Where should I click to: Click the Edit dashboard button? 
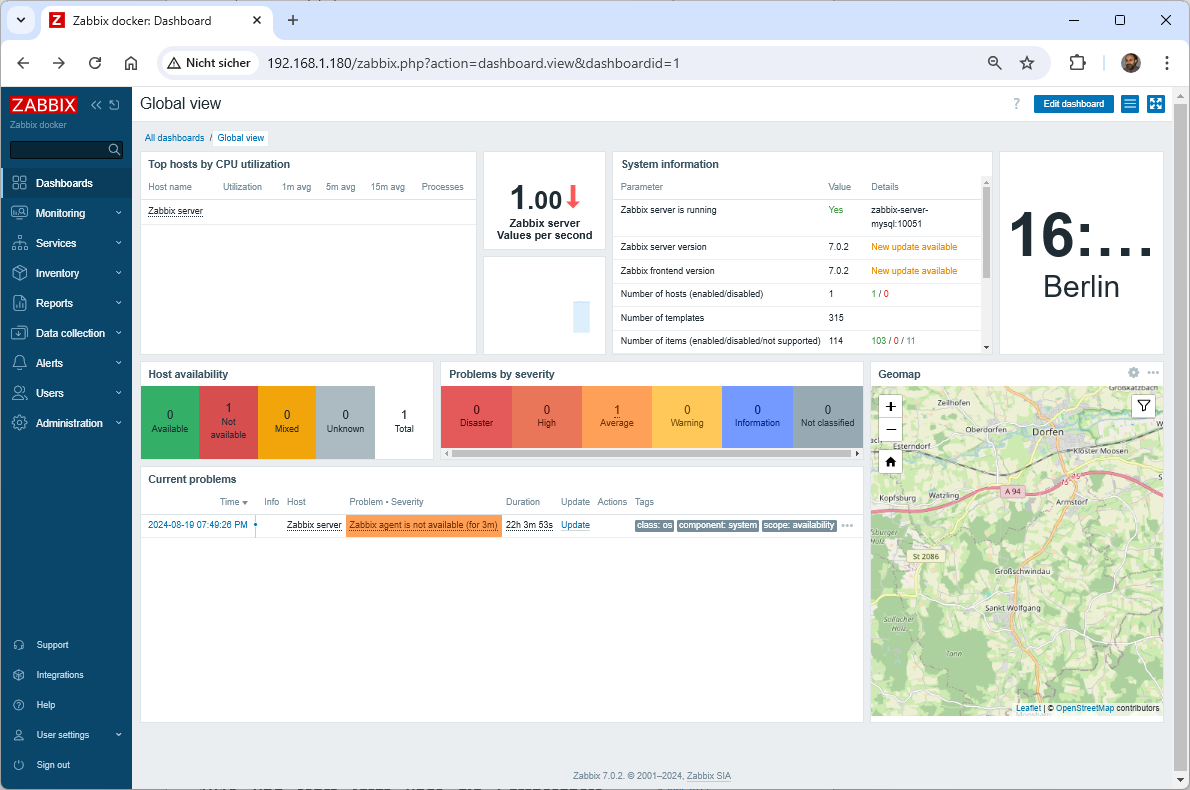(x=1073, y=104)
